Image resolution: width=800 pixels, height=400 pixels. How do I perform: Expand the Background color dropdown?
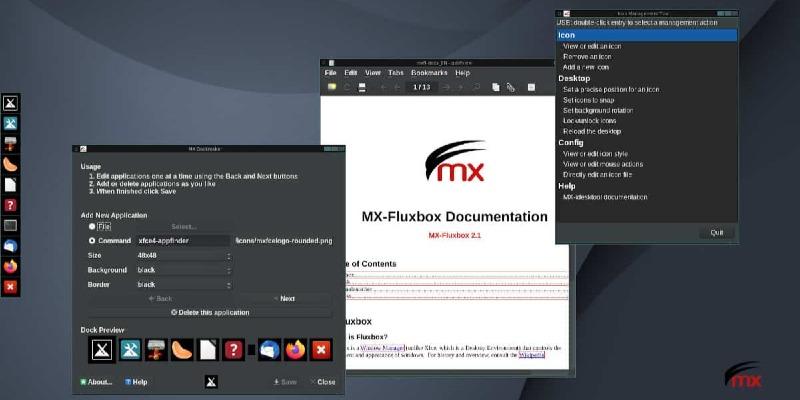coord(183,270)
